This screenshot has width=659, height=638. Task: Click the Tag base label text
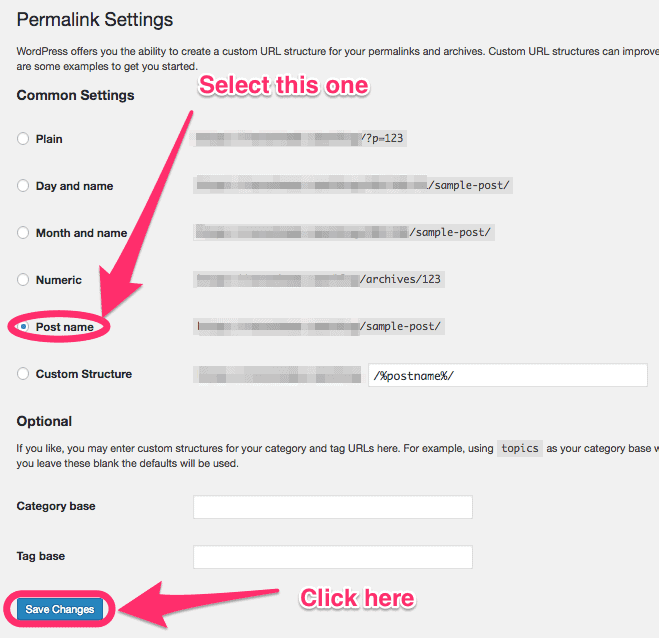(41, 556)
